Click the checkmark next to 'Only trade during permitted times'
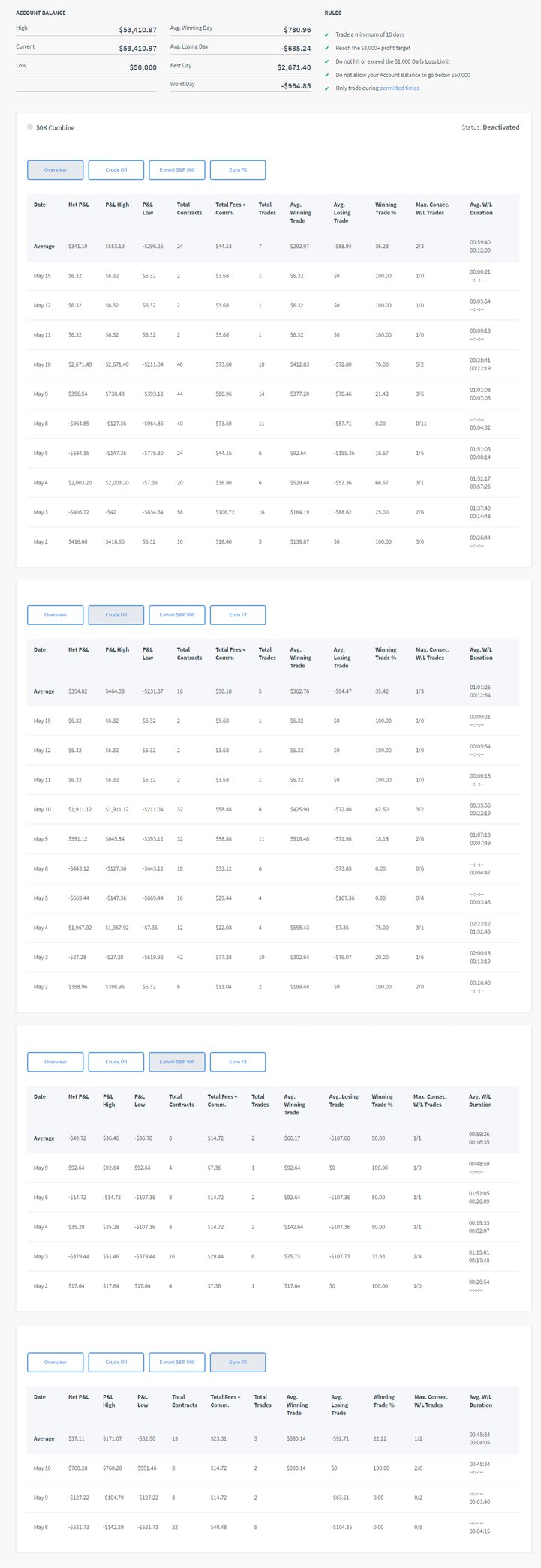The width and height of the screenshot is (541, 1568). click(x=326, y=89)
